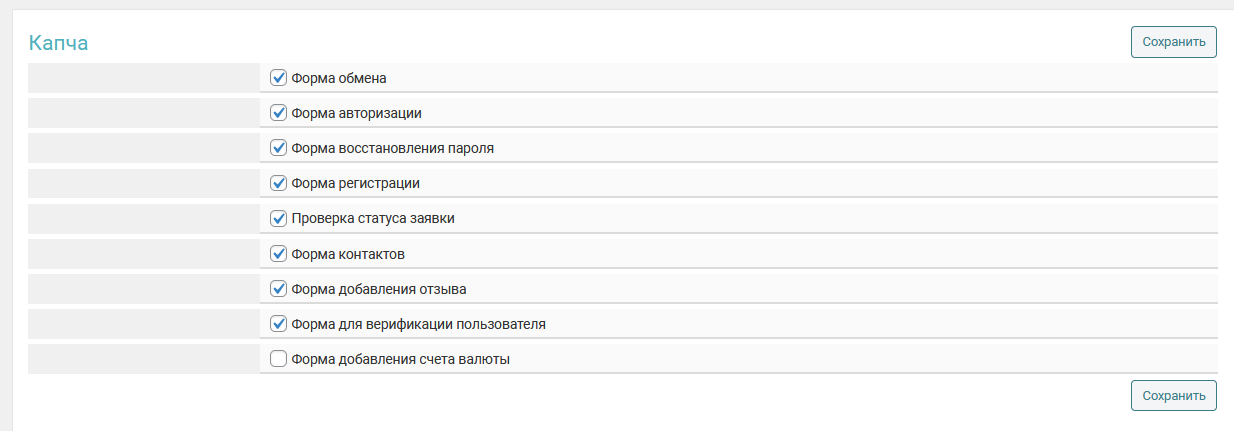This screenshot has width=1234, height=431.
Task: Uncheck the Проверка статуса заявки checkbox
Action: point(279,218)
